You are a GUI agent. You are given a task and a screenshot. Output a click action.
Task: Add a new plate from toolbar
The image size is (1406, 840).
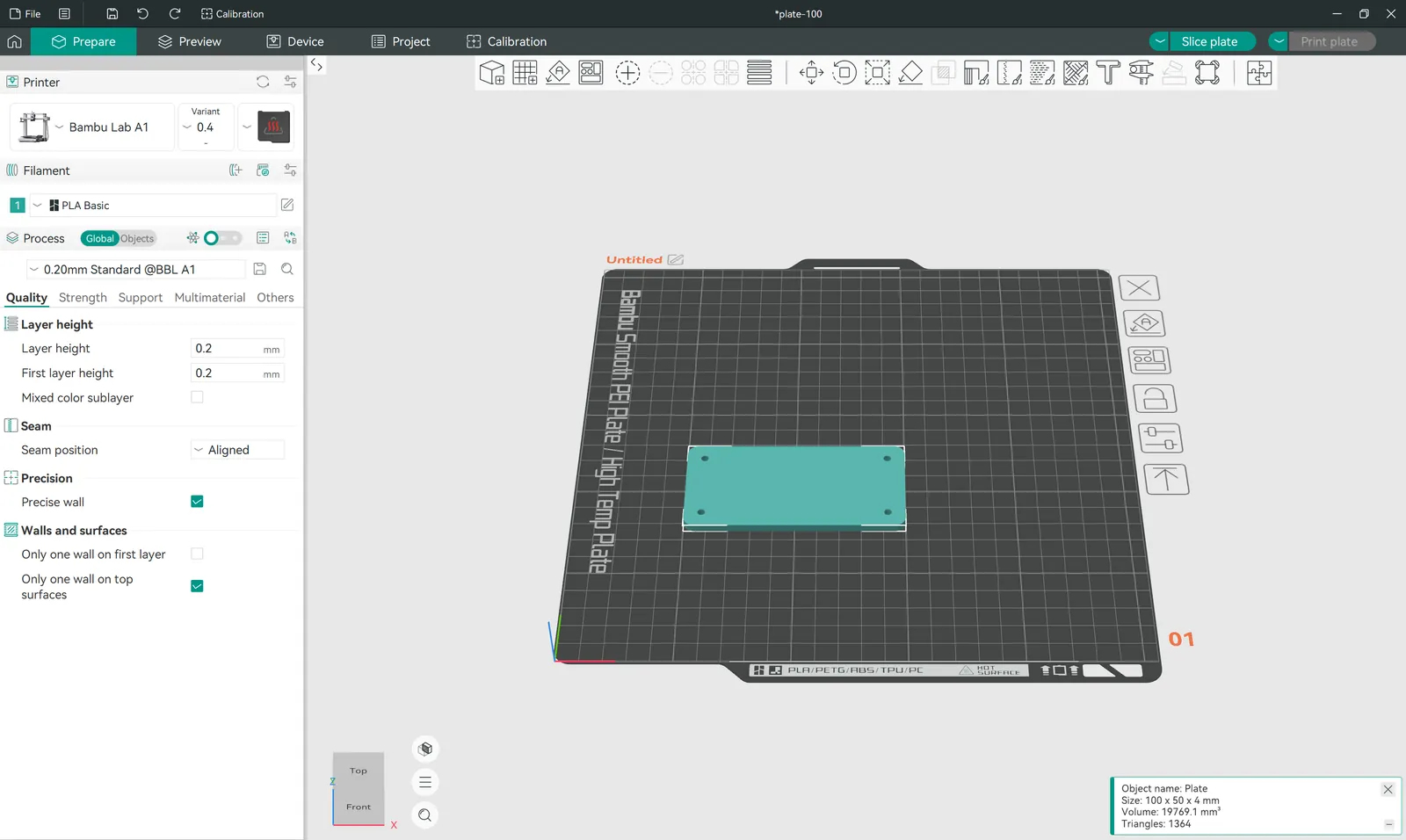[x=525, y=73]
